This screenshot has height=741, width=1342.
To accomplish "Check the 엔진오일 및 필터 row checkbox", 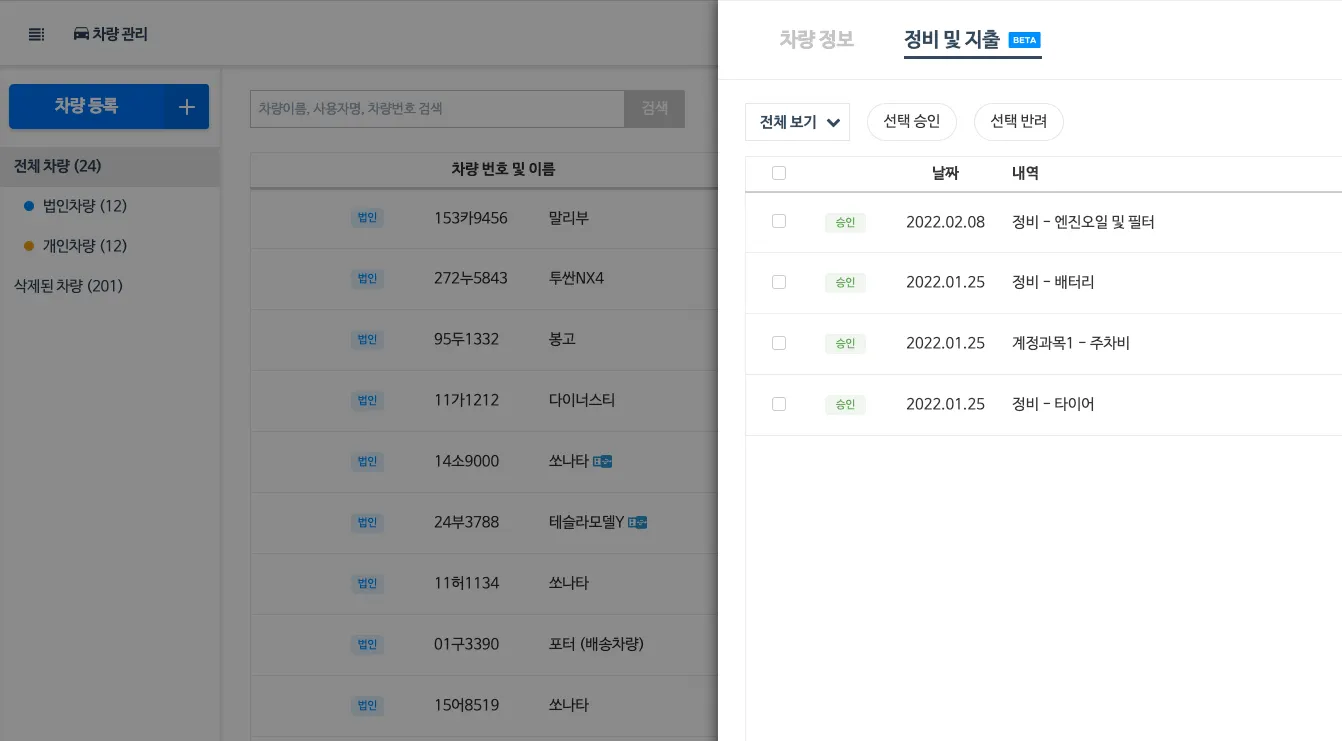I will (779, 221).
